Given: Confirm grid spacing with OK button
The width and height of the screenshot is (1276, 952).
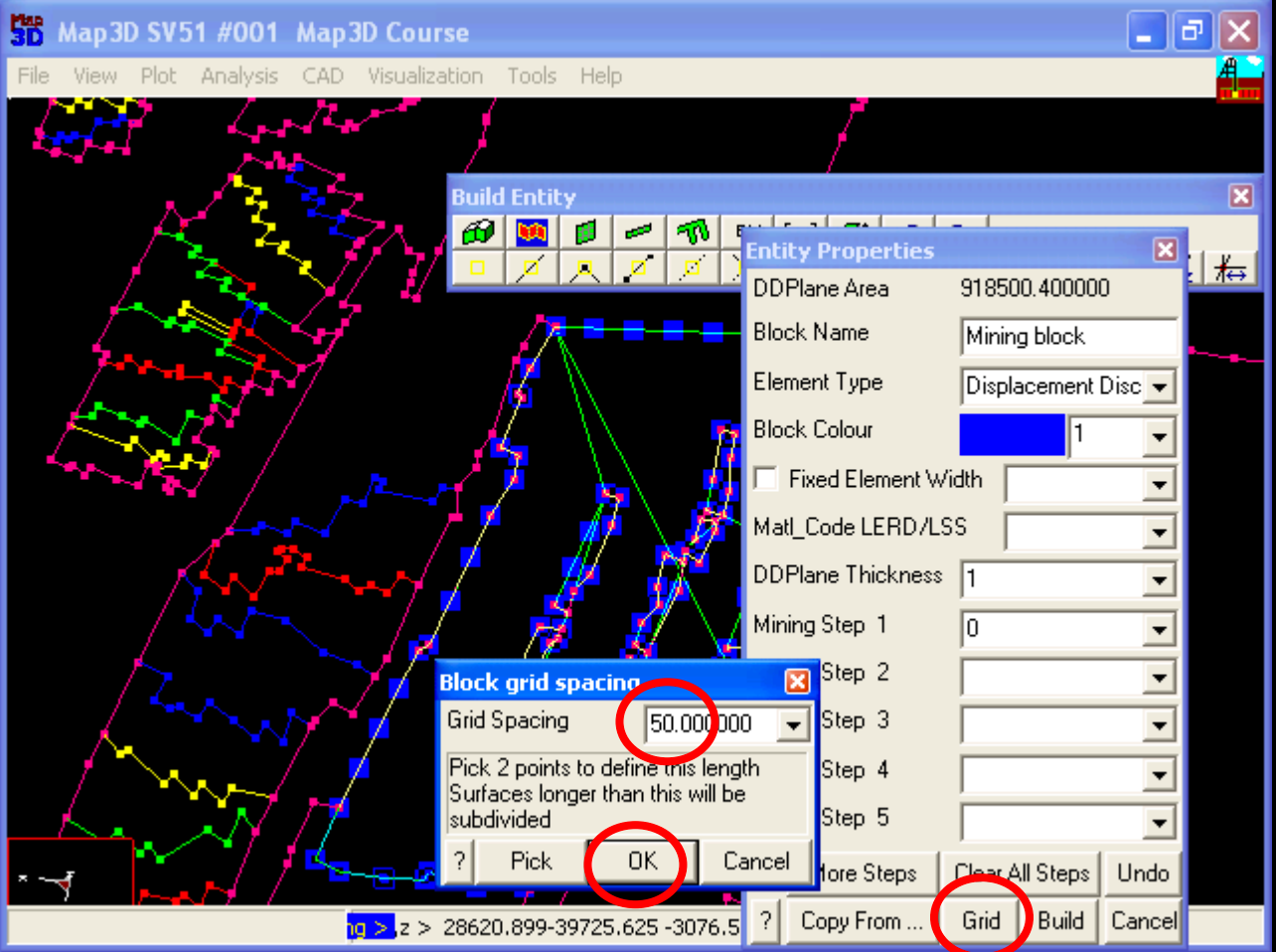Looking at the screenshot, I should 643,862.
